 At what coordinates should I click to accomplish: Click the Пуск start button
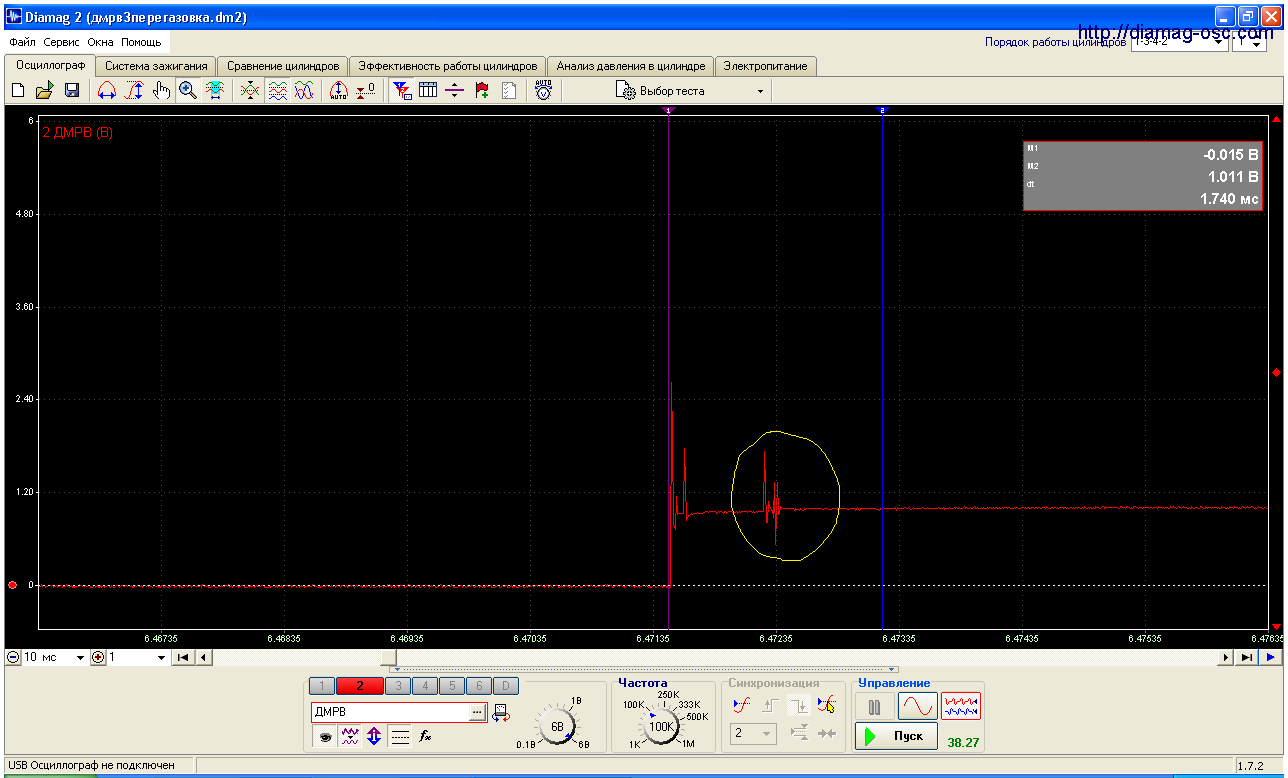coord(897,737)
